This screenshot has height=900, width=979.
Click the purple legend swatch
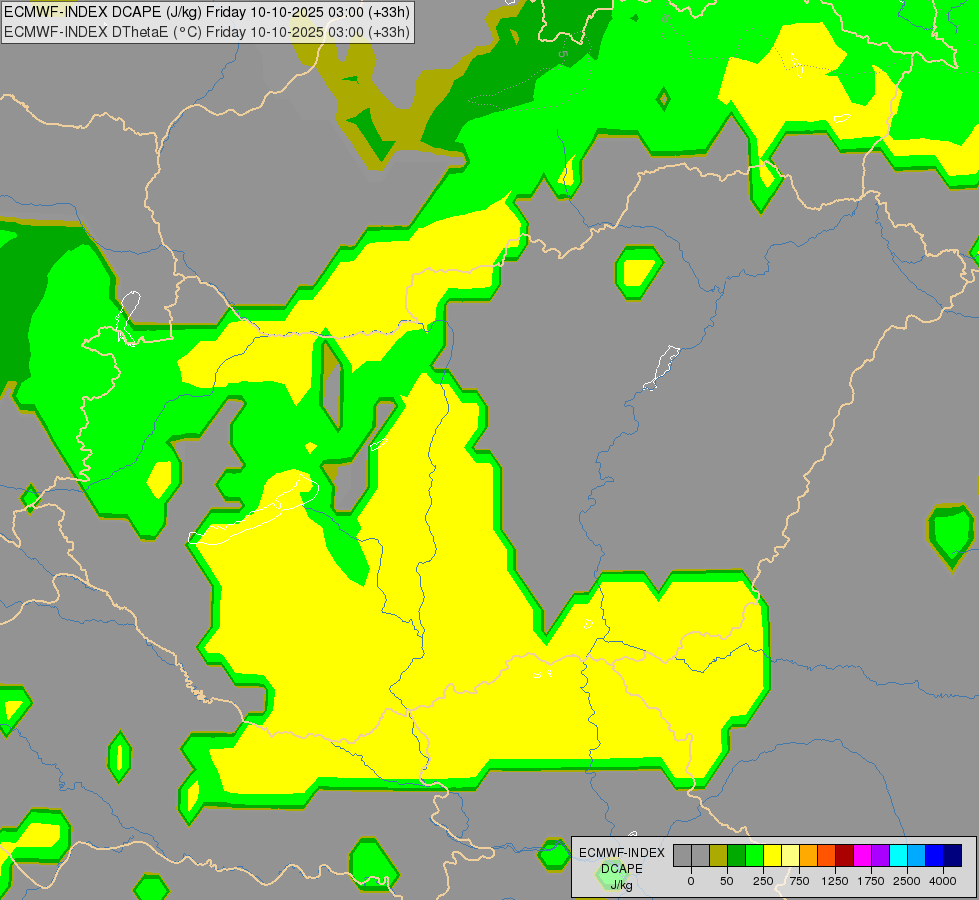click(x=880, y=855)
